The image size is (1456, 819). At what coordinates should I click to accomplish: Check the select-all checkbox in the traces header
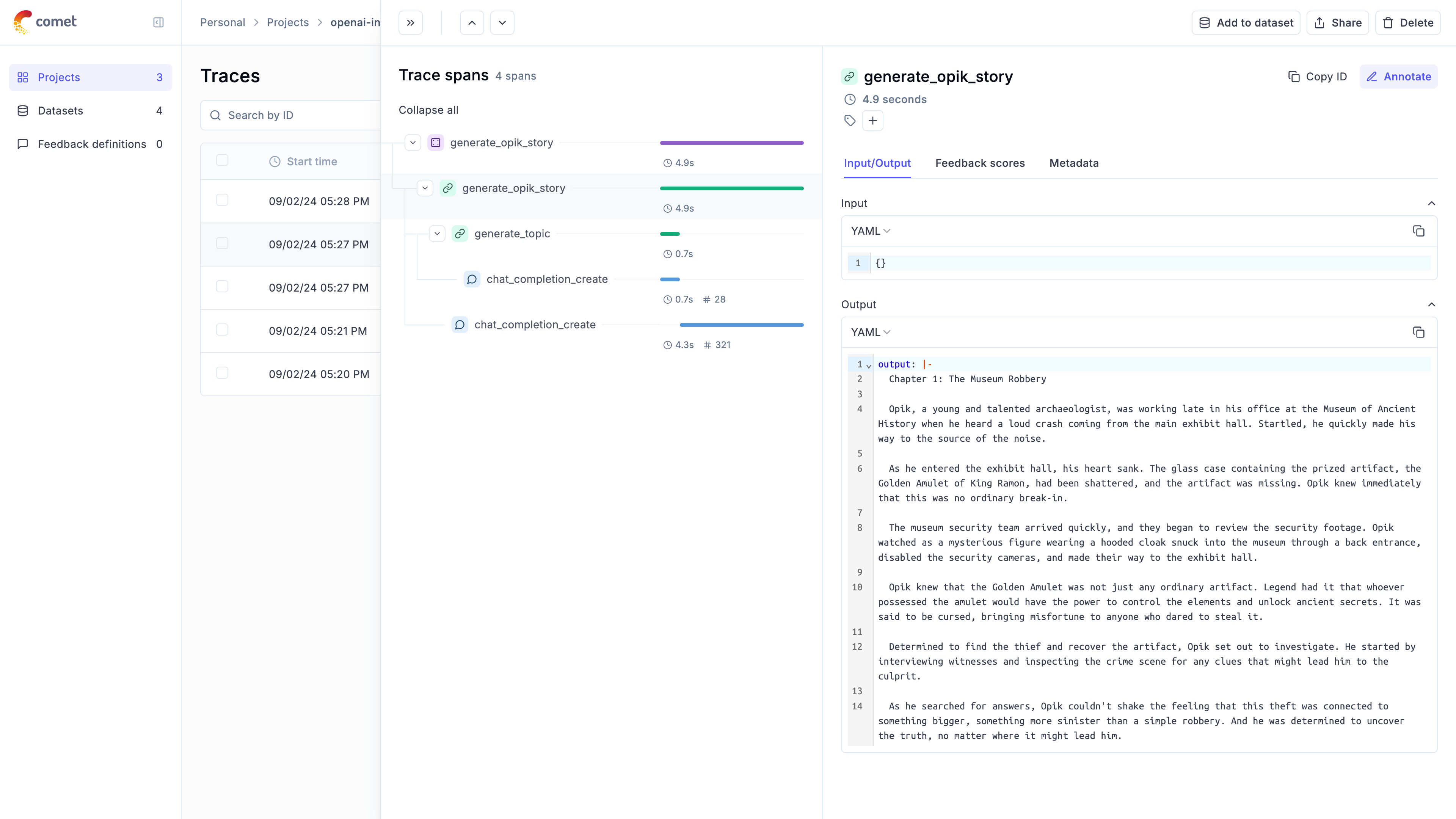click(222, 160)
